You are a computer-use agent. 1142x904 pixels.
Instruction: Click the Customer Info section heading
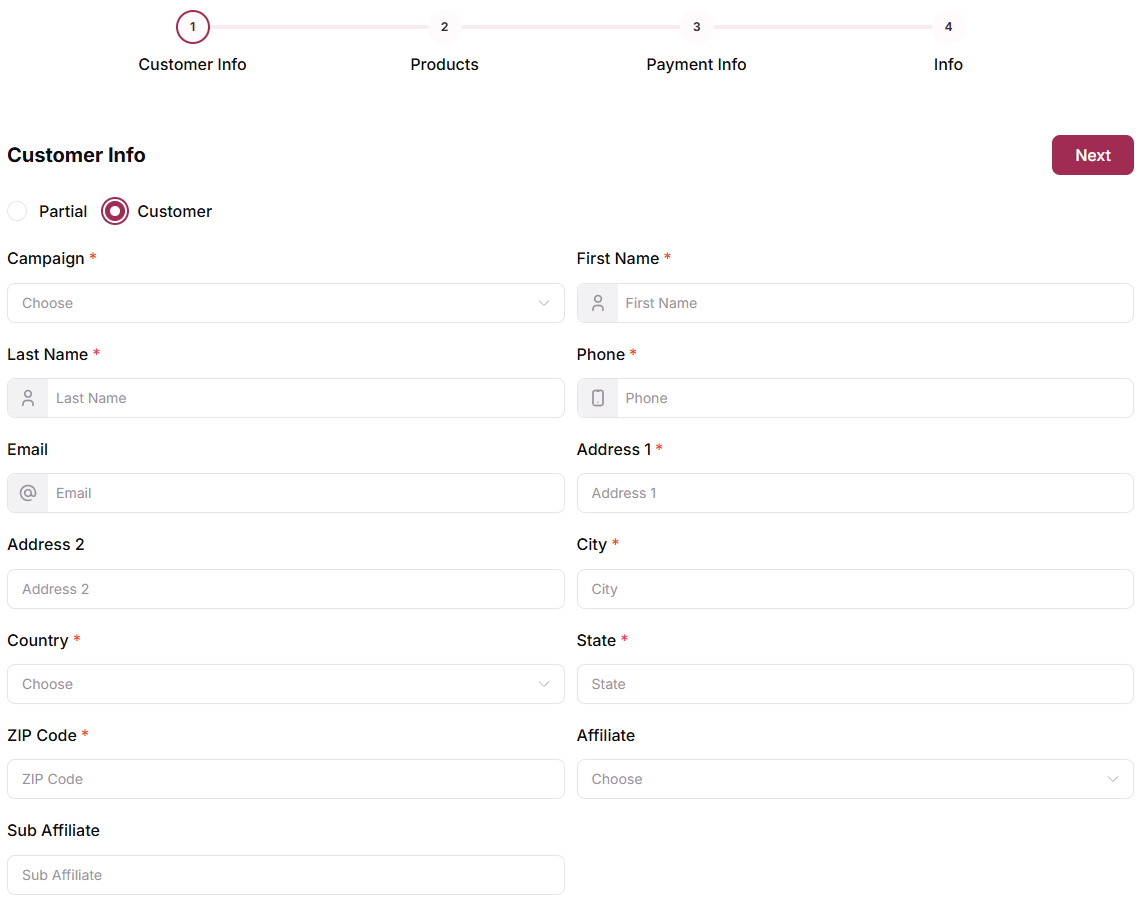76,155
